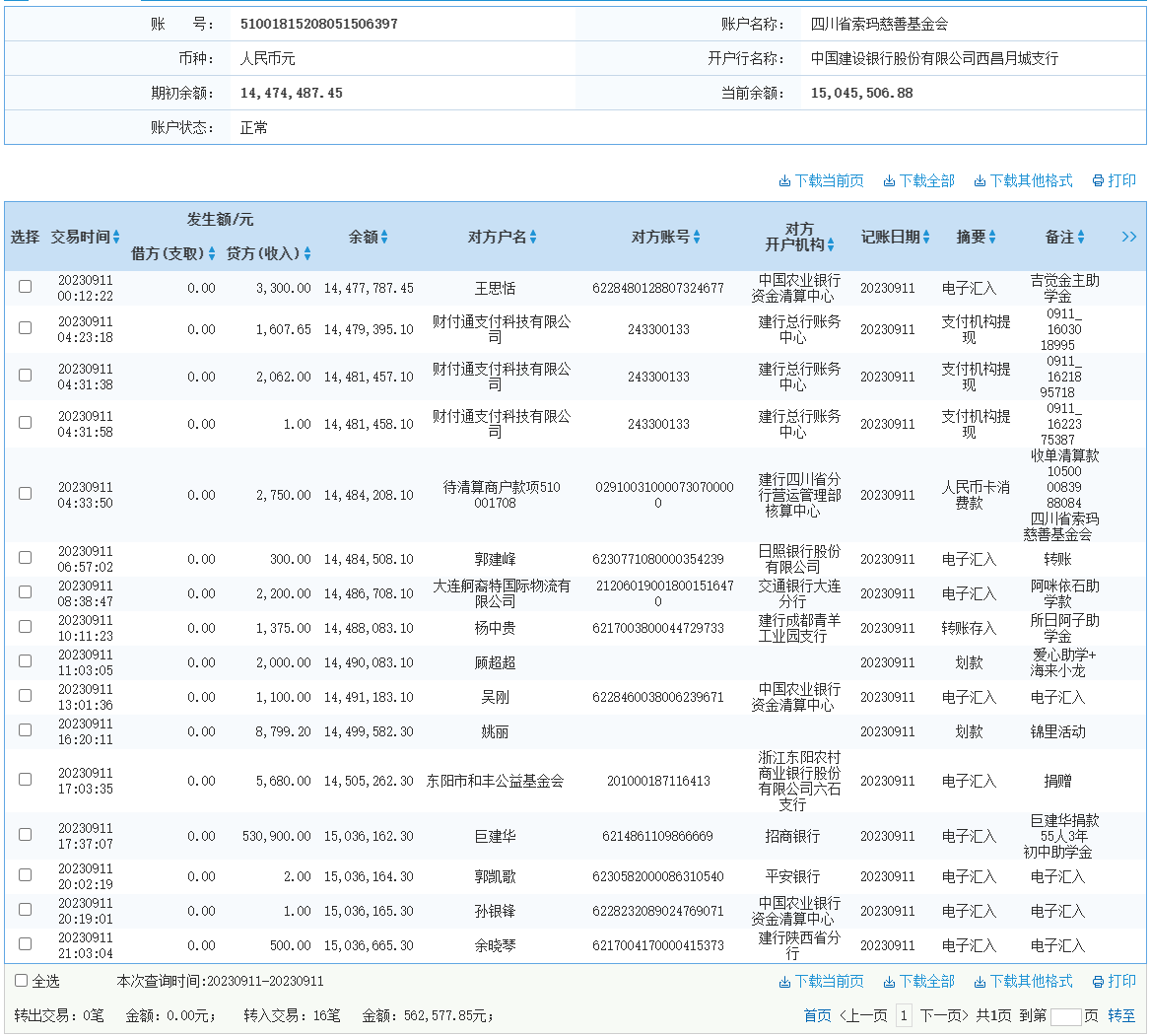Screen dimensions: 1150x1036
Task: Click 转至 jump button
Action: click(1121, 1015)
